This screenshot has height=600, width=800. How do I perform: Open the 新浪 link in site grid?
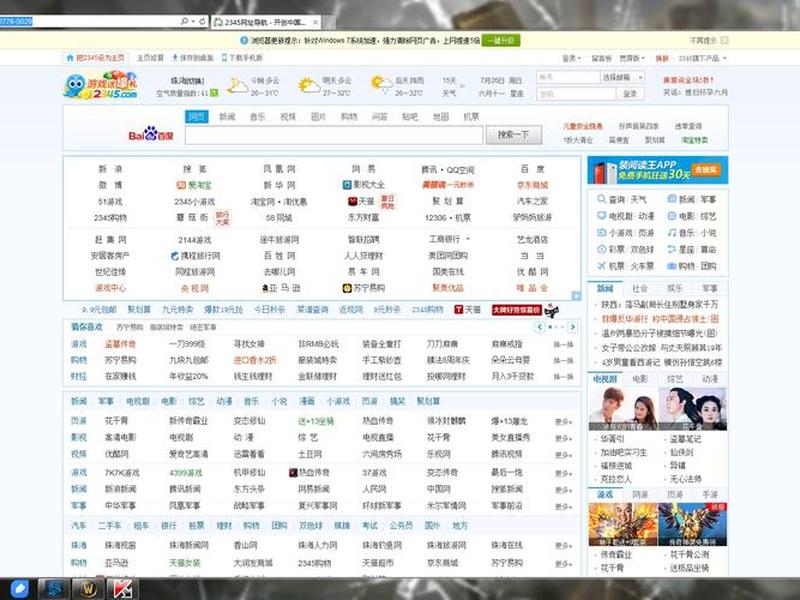click(x=110, y=169)
